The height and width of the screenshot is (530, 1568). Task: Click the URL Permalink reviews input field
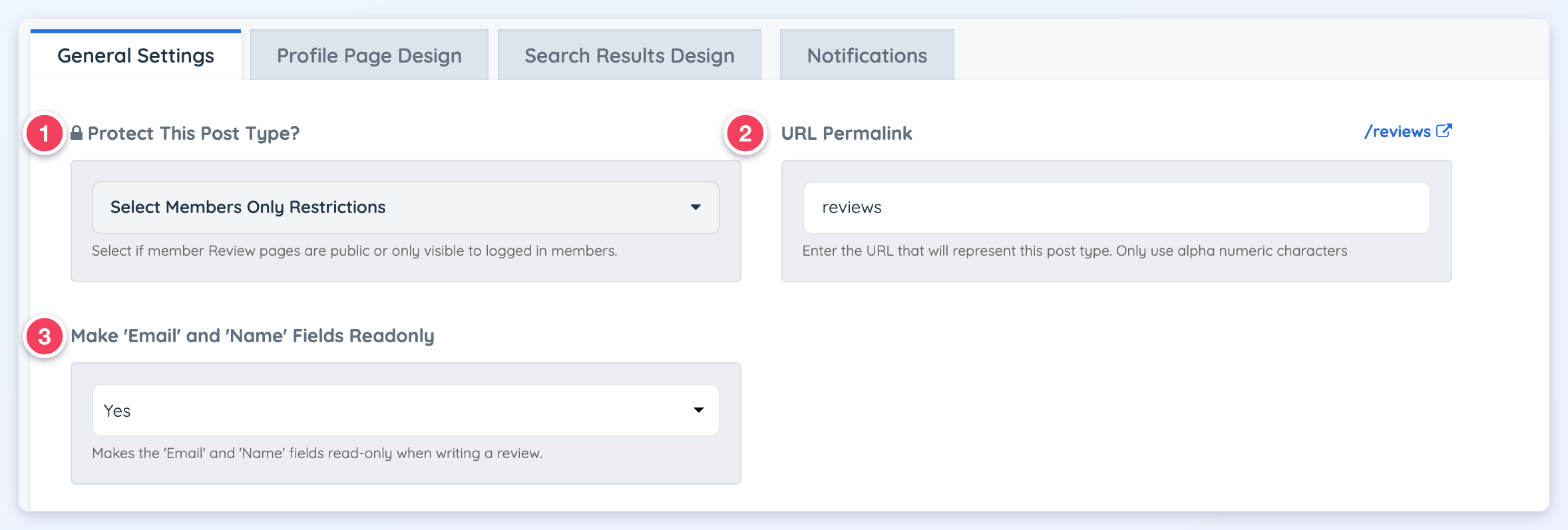(x=1117, y=208)
